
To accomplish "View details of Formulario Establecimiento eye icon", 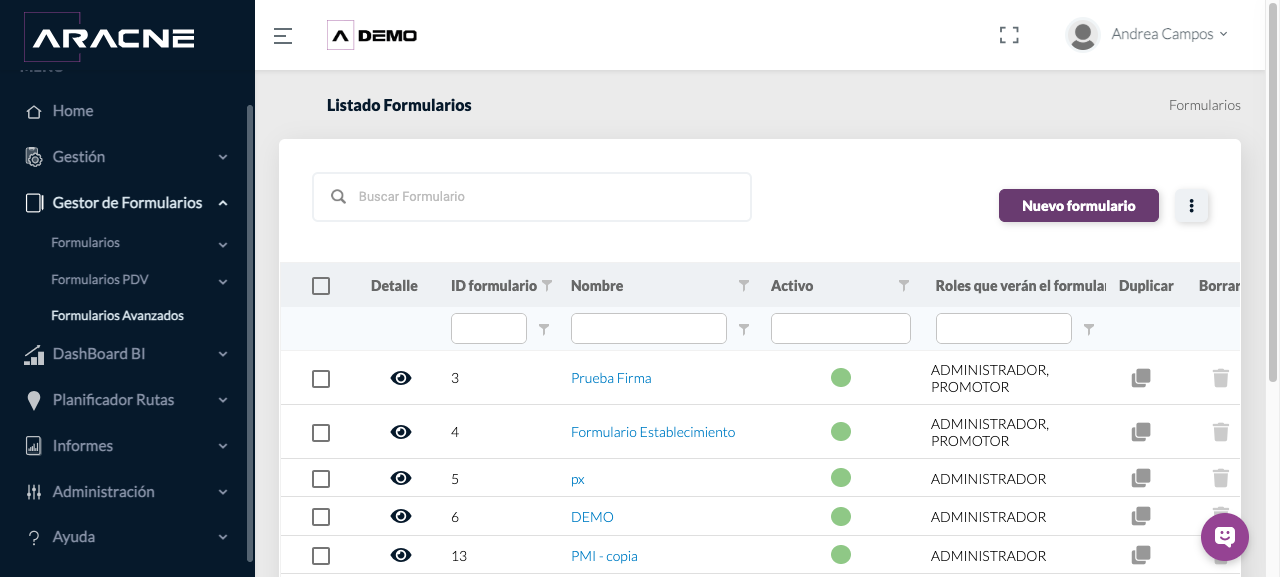I will pos(401,432).
